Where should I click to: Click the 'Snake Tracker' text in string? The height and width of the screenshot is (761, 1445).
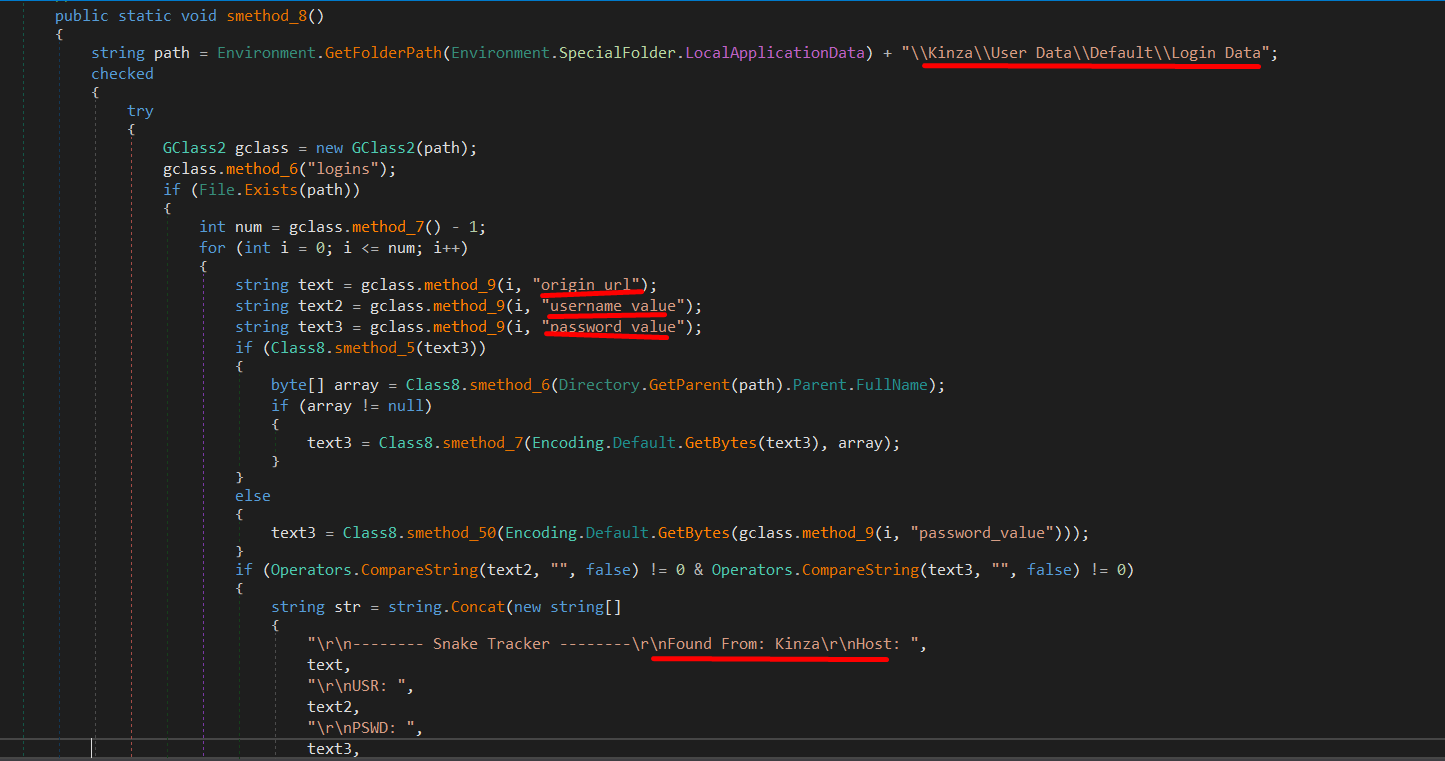pos(491,644)
